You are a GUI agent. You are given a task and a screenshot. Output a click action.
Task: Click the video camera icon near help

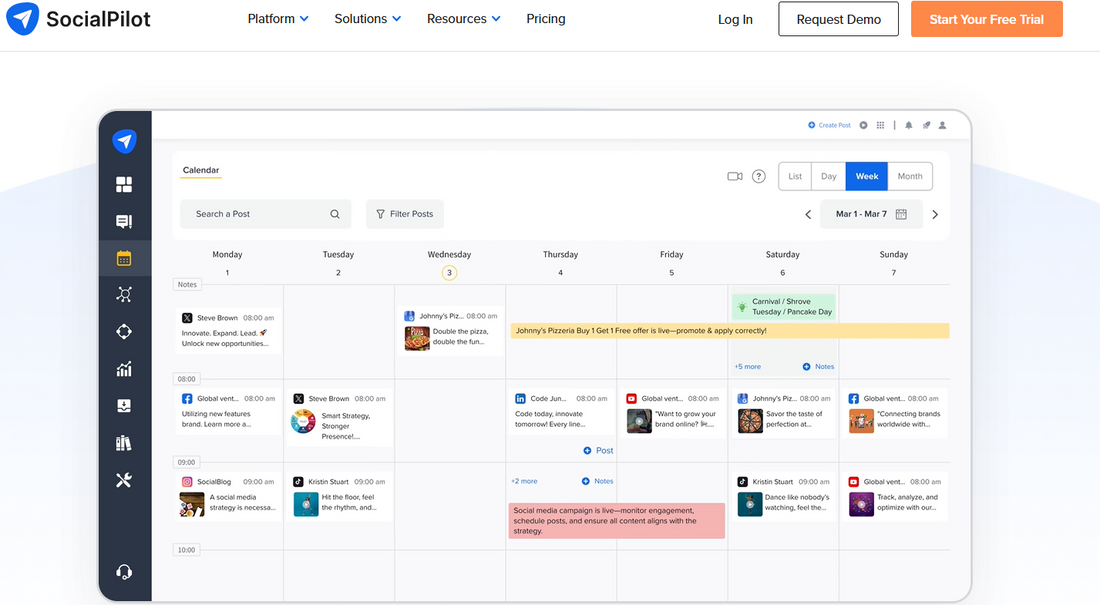point(735,176)
